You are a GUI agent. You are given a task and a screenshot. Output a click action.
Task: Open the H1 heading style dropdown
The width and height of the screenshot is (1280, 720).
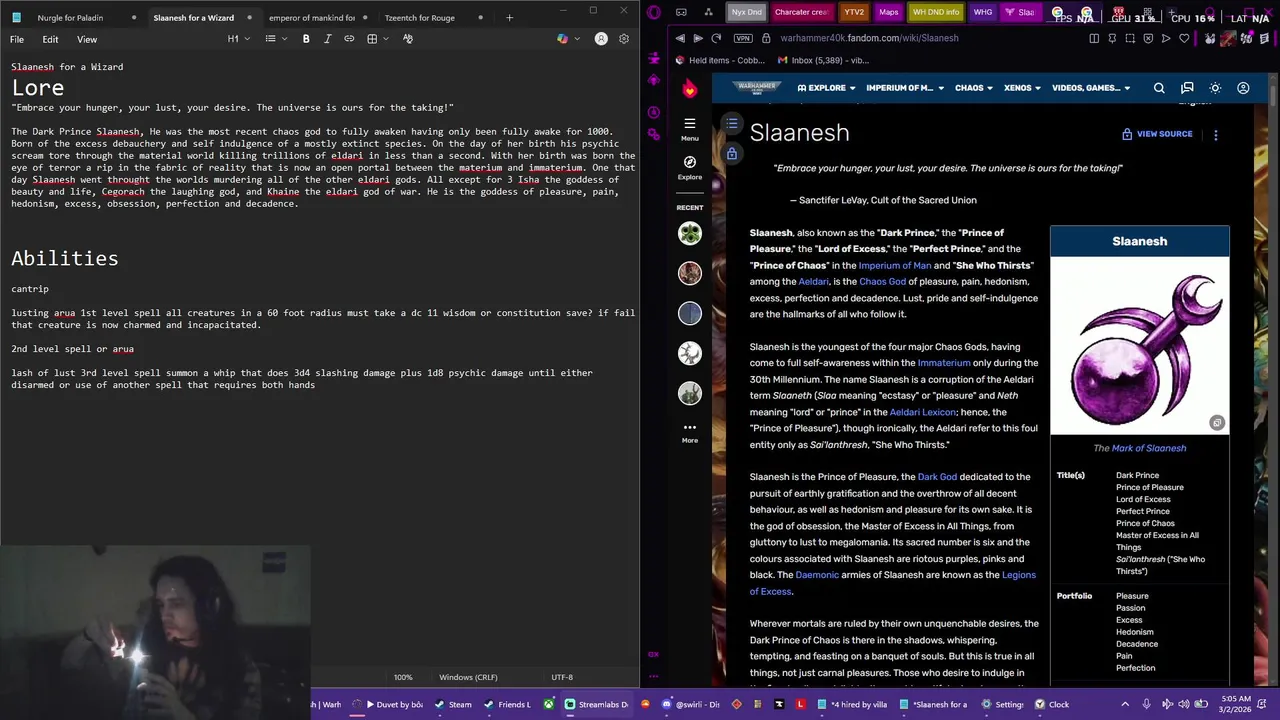(238, 39)
